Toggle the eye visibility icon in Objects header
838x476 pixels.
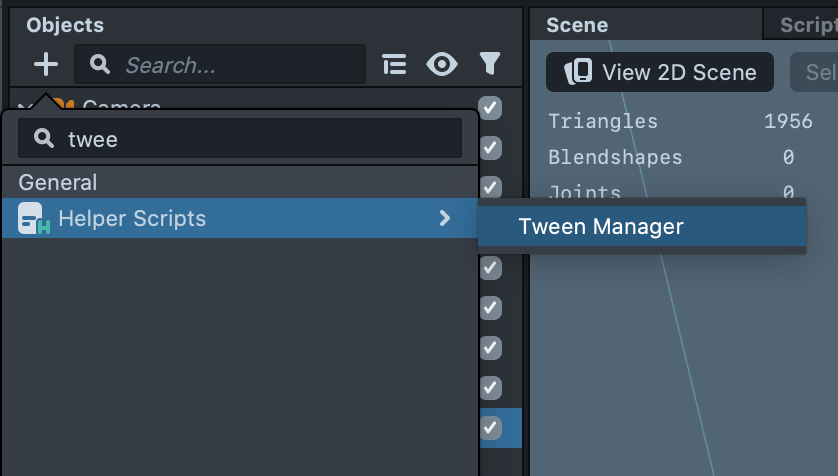coord(442,65)
